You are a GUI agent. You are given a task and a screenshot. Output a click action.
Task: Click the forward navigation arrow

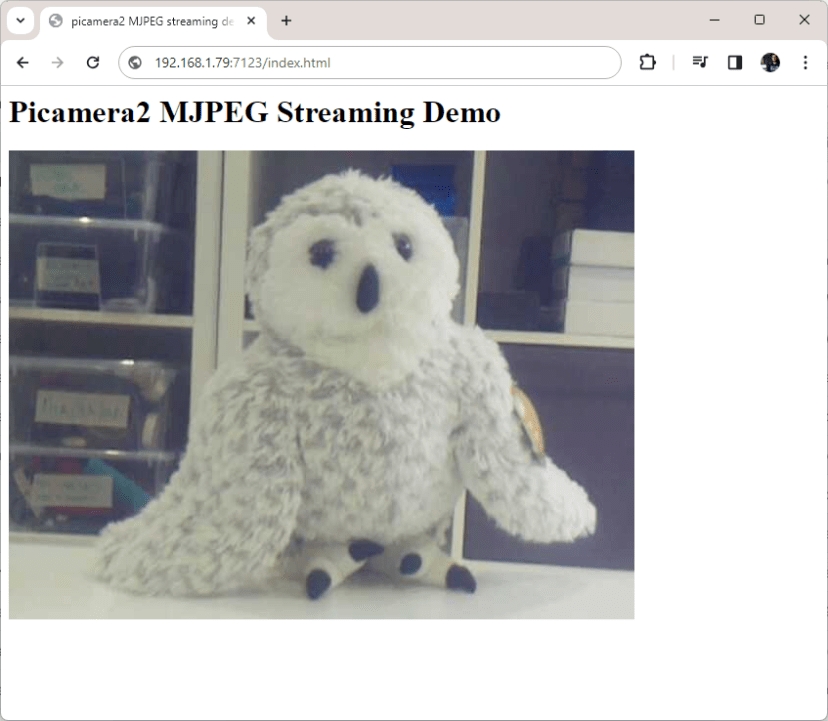click(58, 62)
